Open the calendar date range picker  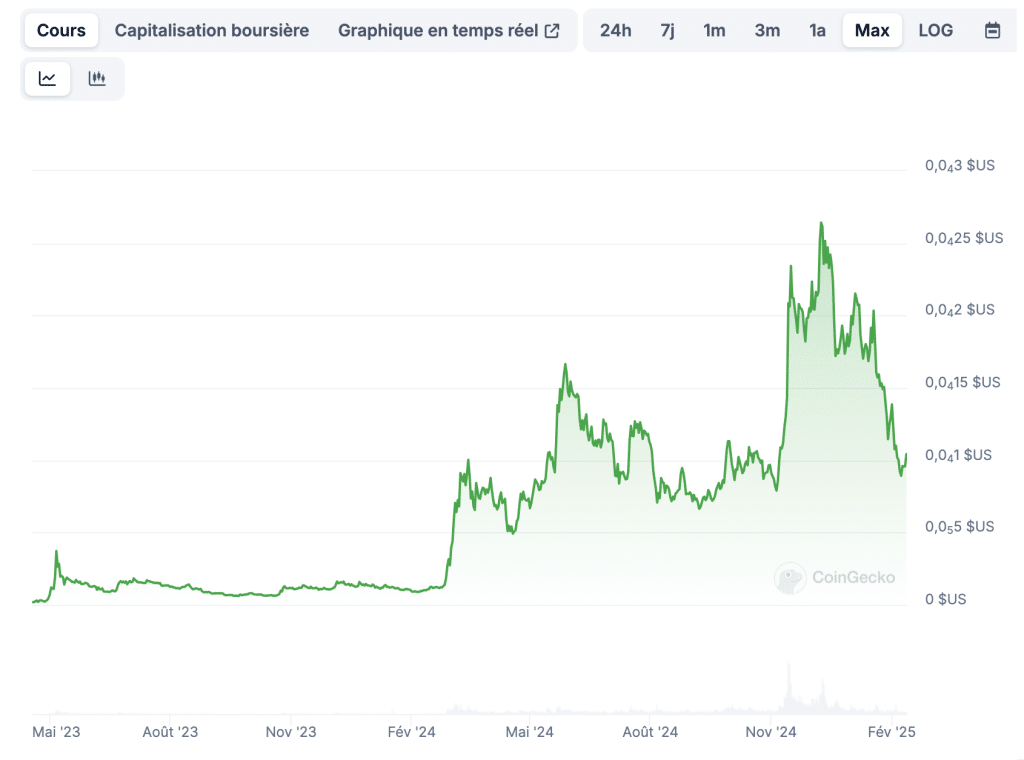point(992,31)
